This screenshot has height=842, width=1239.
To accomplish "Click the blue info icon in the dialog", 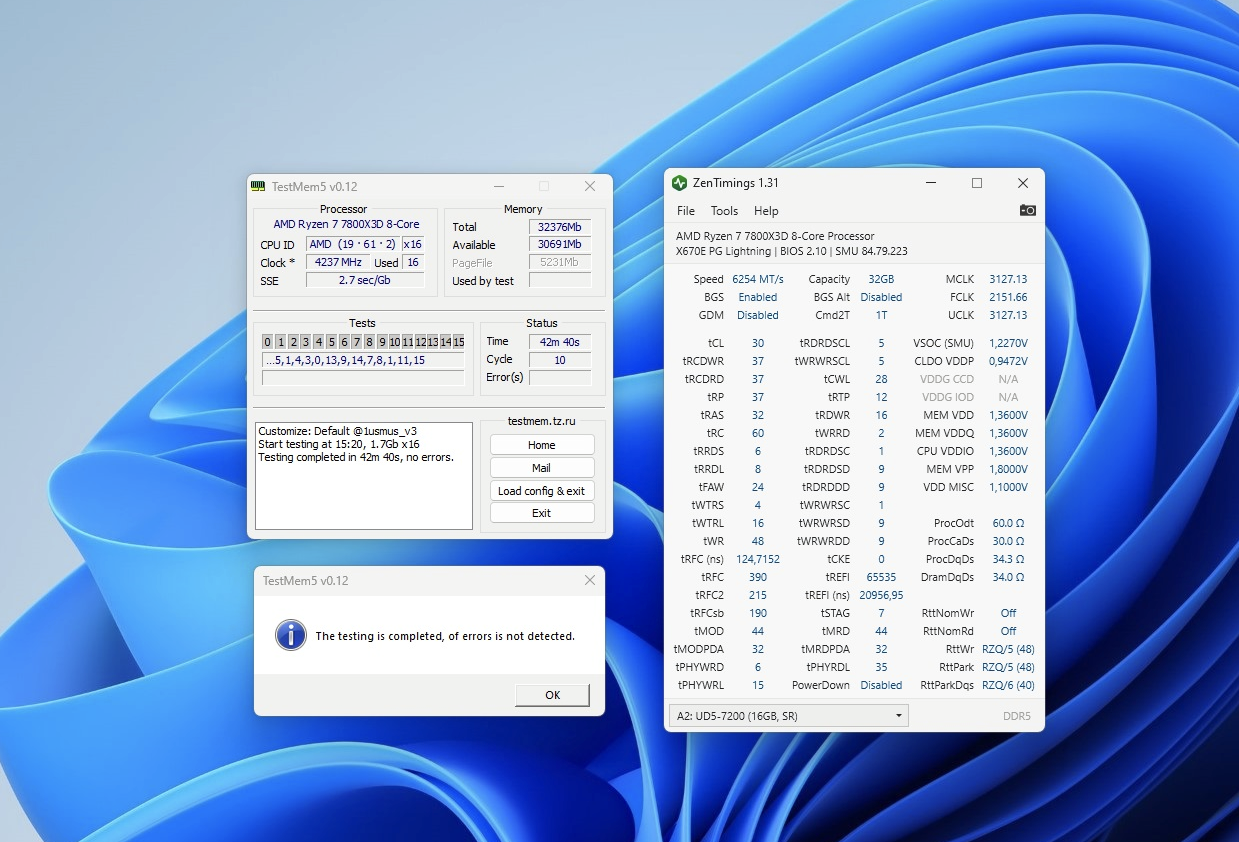I will pos(291,635).
